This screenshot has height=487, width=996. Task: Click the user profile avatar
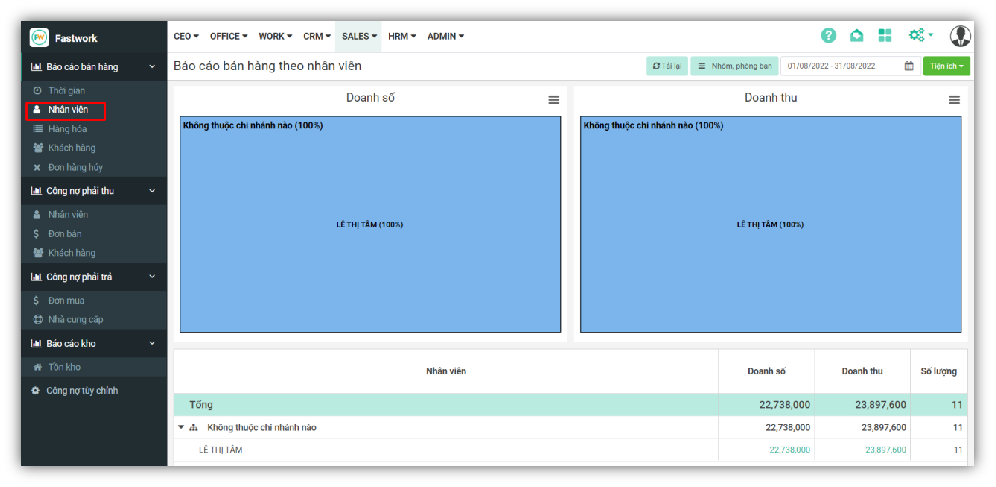(x=960, y=36)
